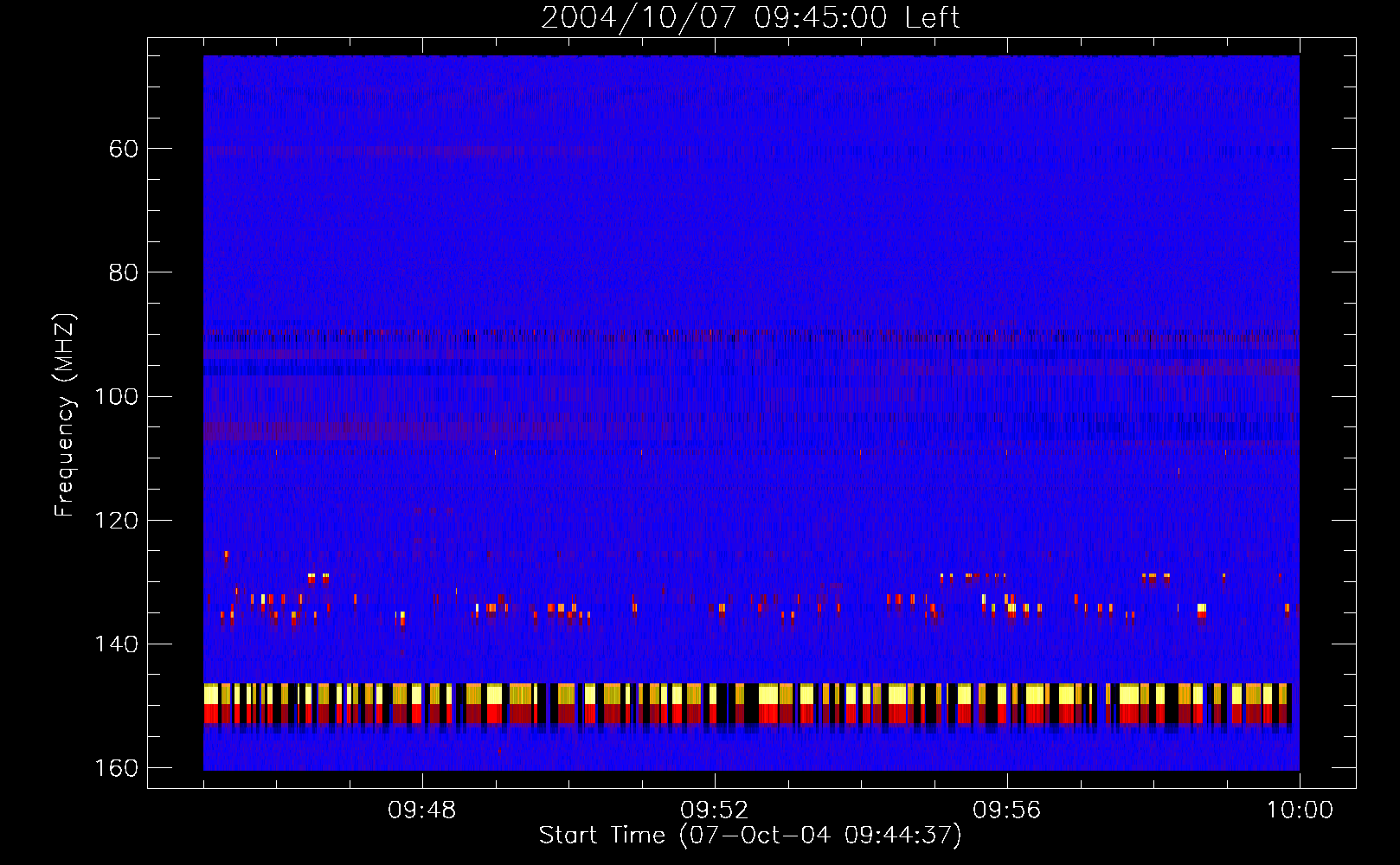Click the 80 frequency tick label
The width and height of the screenshot is (1400, 865).
pyautogui.click(x=124, y=272)
